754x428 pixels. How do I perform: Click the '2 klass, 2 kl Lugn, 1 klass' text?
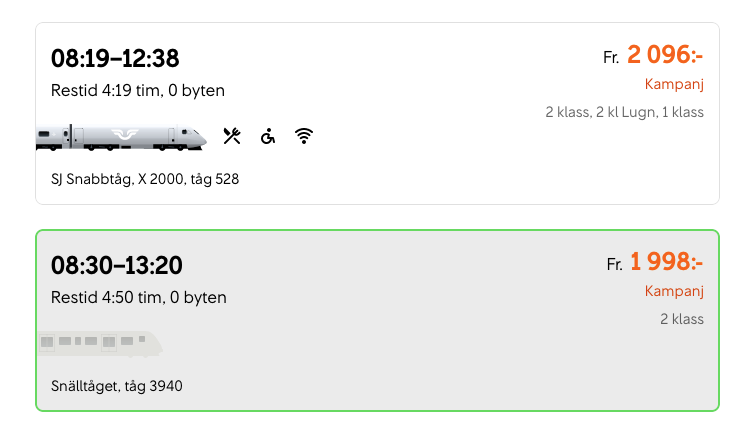click(624, 112)
